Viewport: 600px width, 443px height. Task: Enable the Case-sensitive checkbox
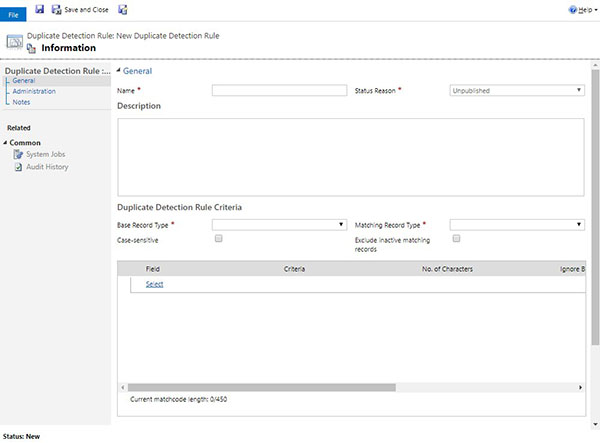click(219, 239)
